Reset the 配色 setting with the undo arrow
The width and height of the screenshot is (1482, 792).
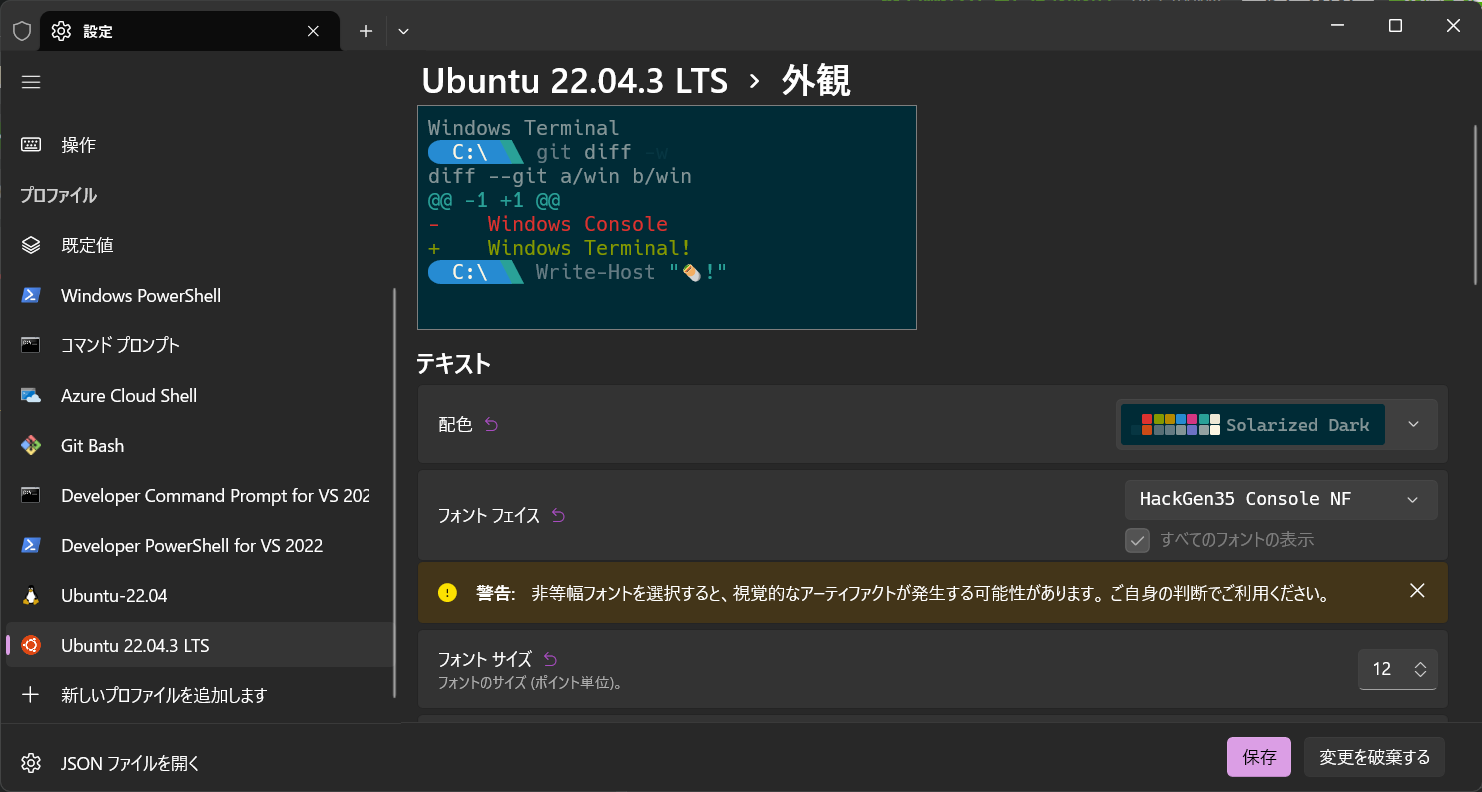pos(491,425)
